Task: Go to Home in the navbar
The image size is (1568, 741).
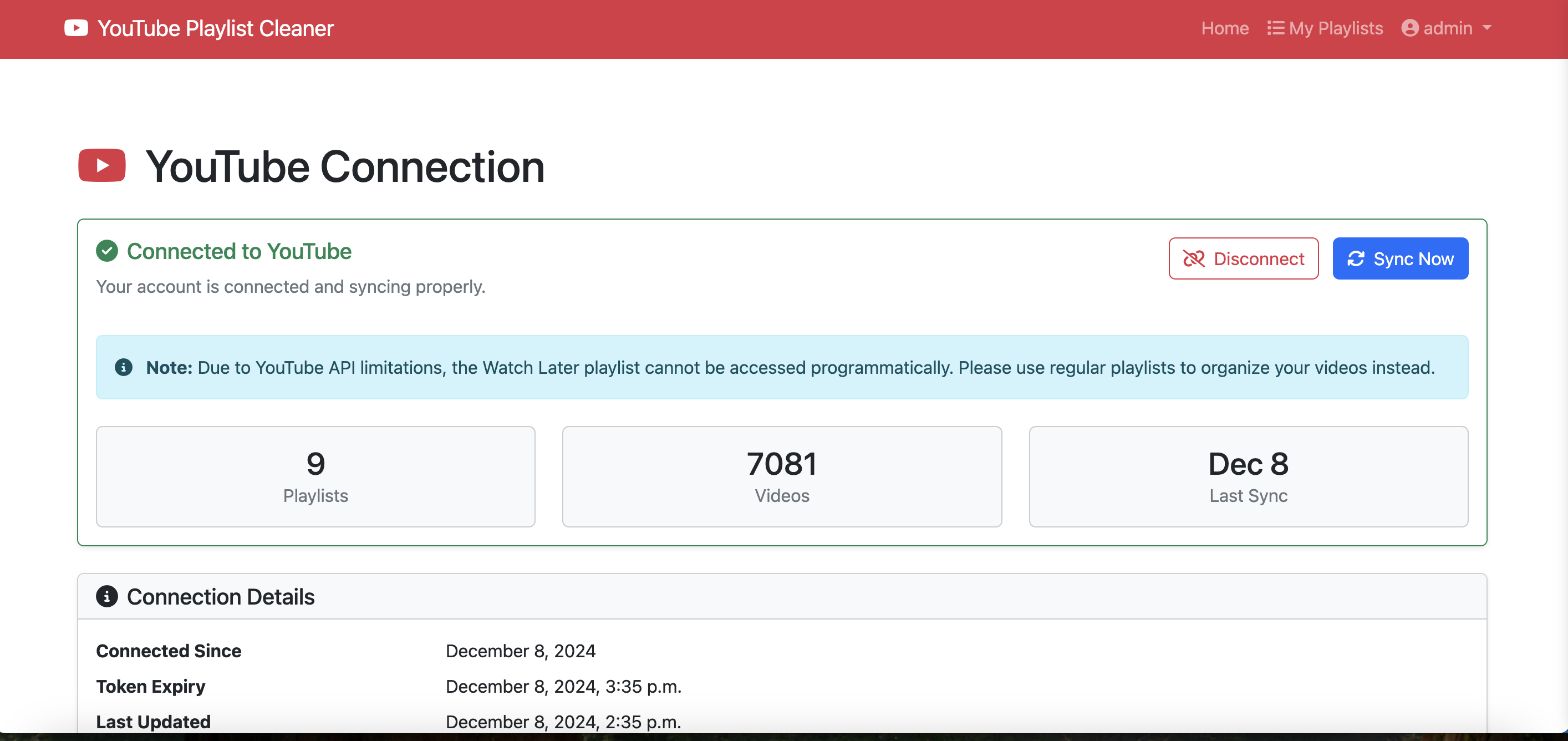Action: tap(1225, 28)
